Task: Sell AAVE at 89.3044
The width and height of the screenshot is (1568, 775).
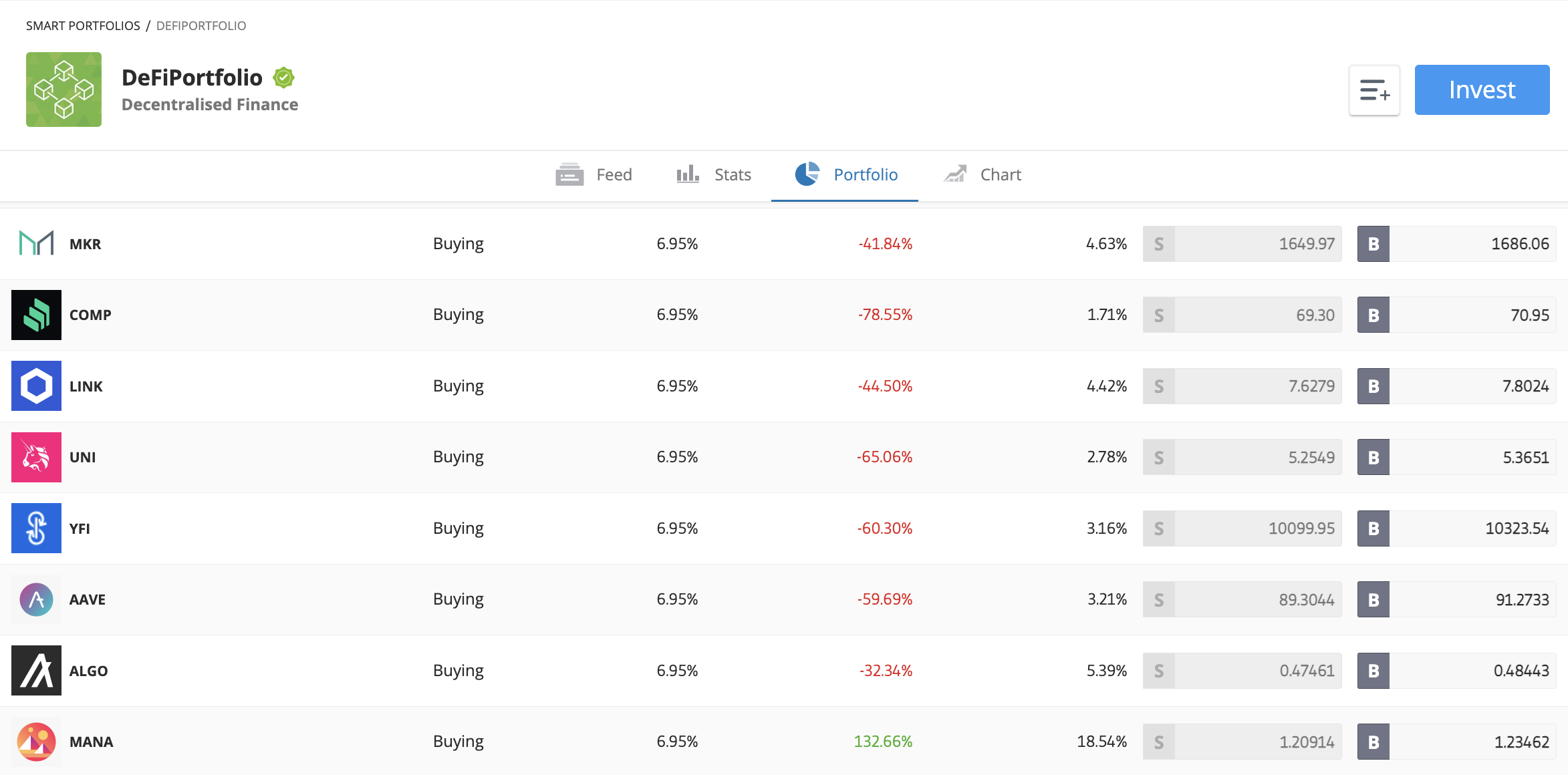Action: click(1242, 599)
